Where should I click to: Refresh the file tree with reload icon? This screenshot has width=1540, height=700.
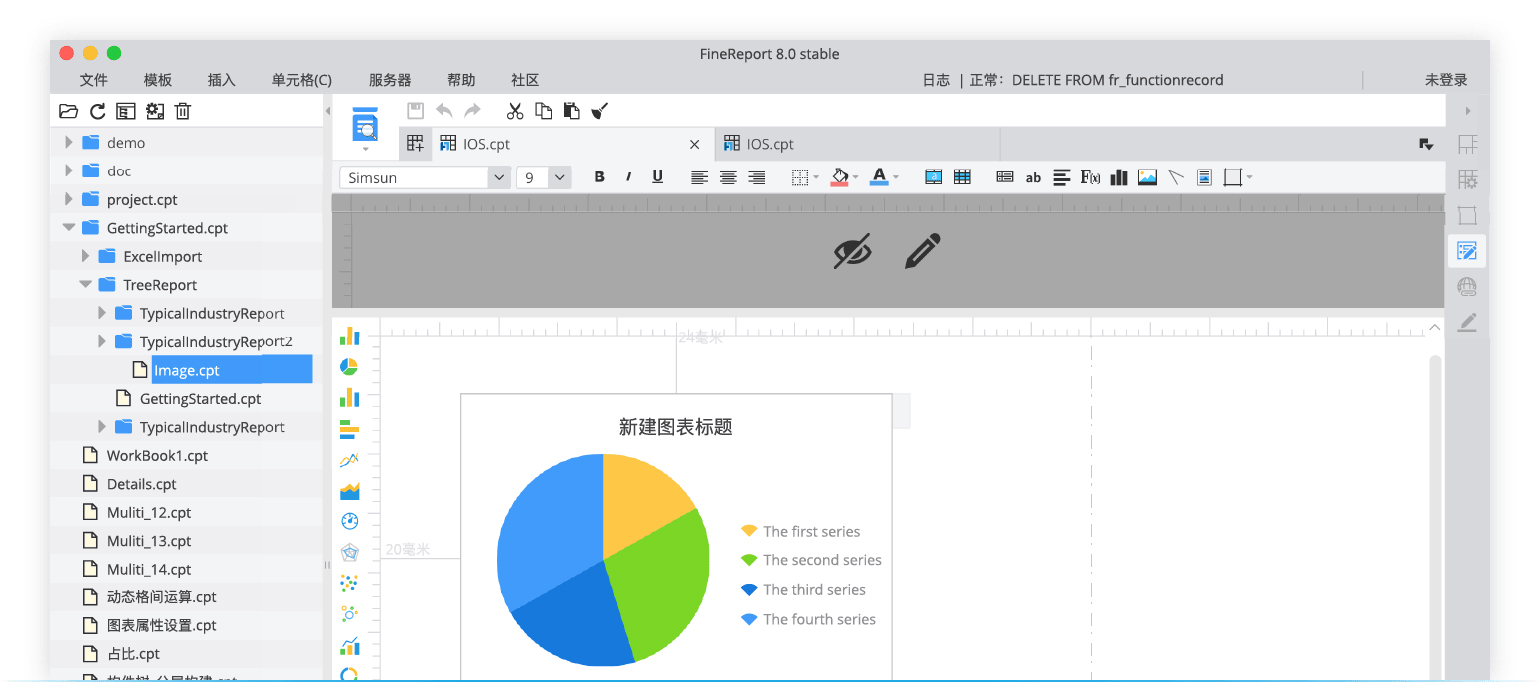pyautogui.click(x=97, y=111)
